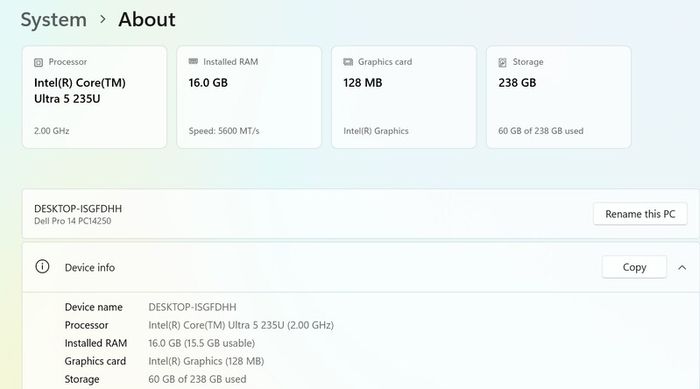700x389 pixels.
Task: Select the Intel(R) Core(TM) Ultra 5 235U card title
Action: pyautogui.click(x=80, y=91)
